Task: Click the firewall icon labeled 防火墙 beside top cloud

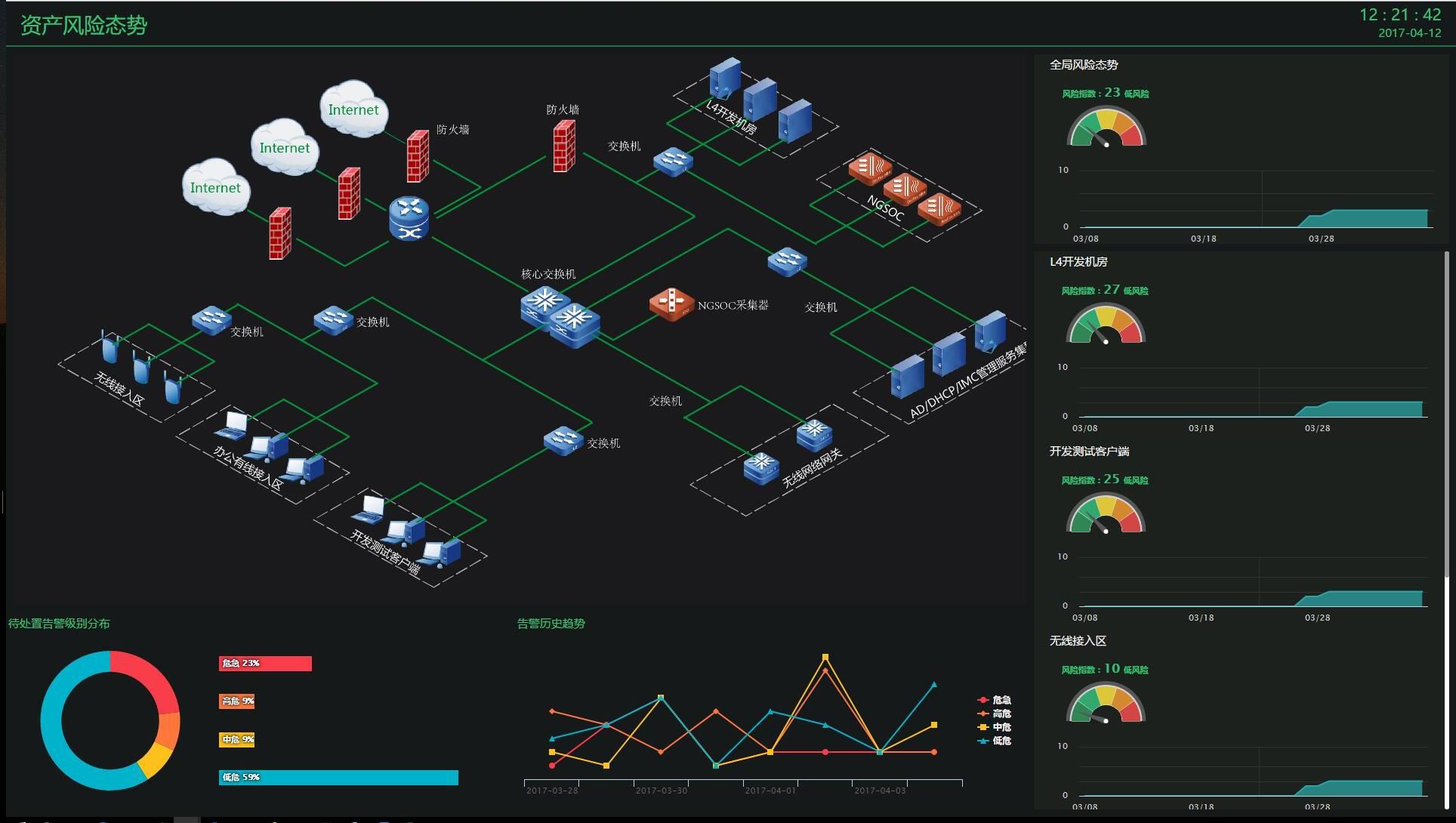Action: [x=418, y=156]
